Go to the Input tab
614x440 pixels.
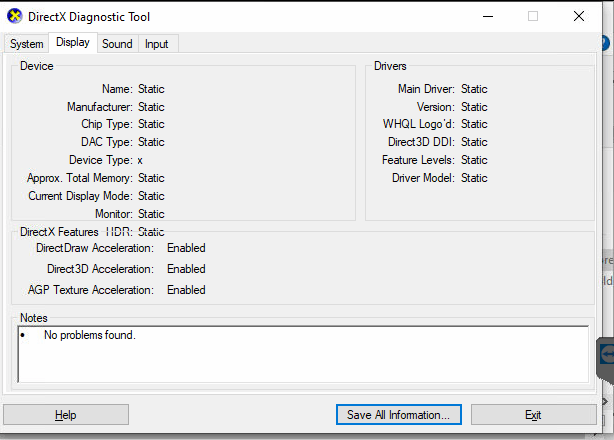tap(157, 43)
